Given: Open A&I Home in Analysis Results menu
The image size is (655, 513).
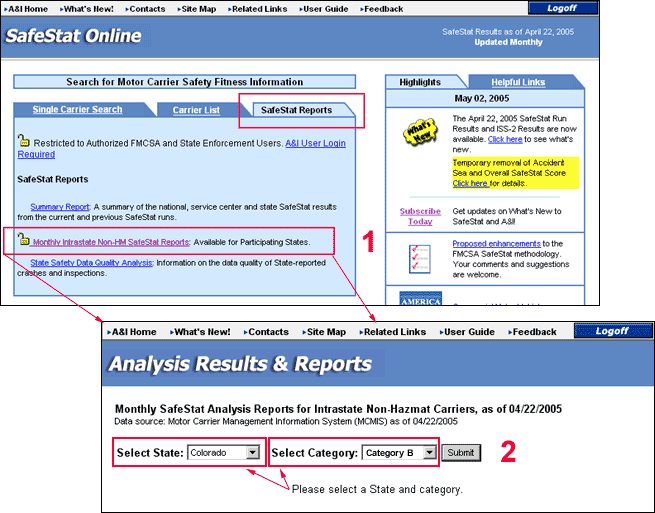Looking at the screenshot, I should 132,332.
